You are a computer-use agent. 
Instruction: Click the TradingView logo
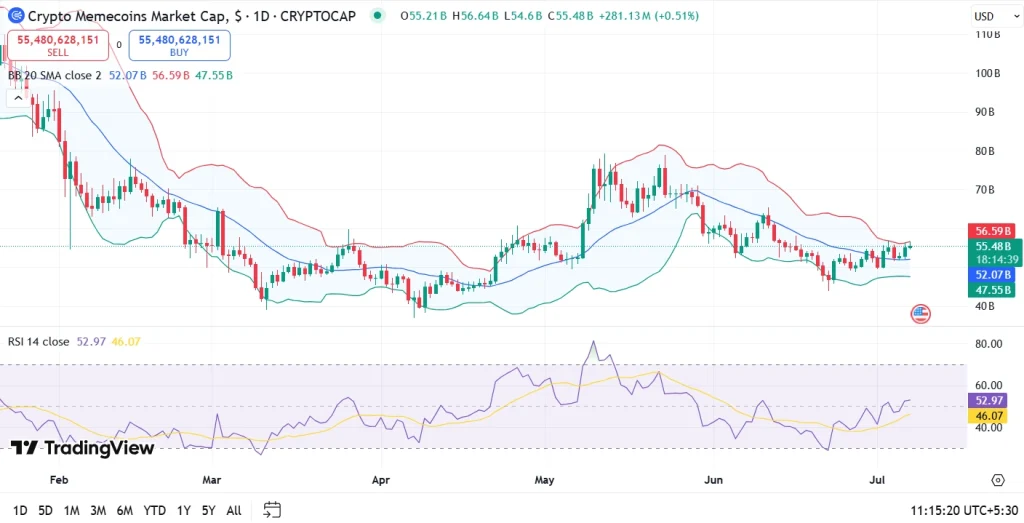(82, 448)
